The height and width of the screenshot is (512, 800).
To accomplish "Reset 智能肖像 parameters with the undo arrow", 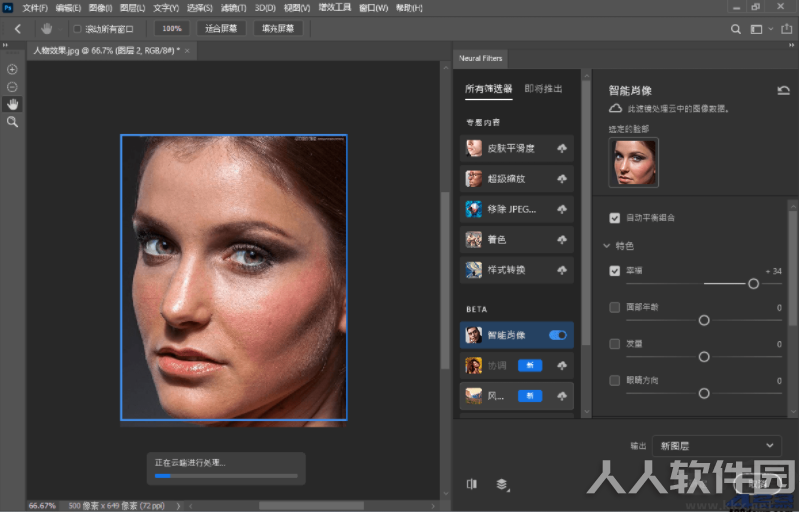I will coord(783,91).
